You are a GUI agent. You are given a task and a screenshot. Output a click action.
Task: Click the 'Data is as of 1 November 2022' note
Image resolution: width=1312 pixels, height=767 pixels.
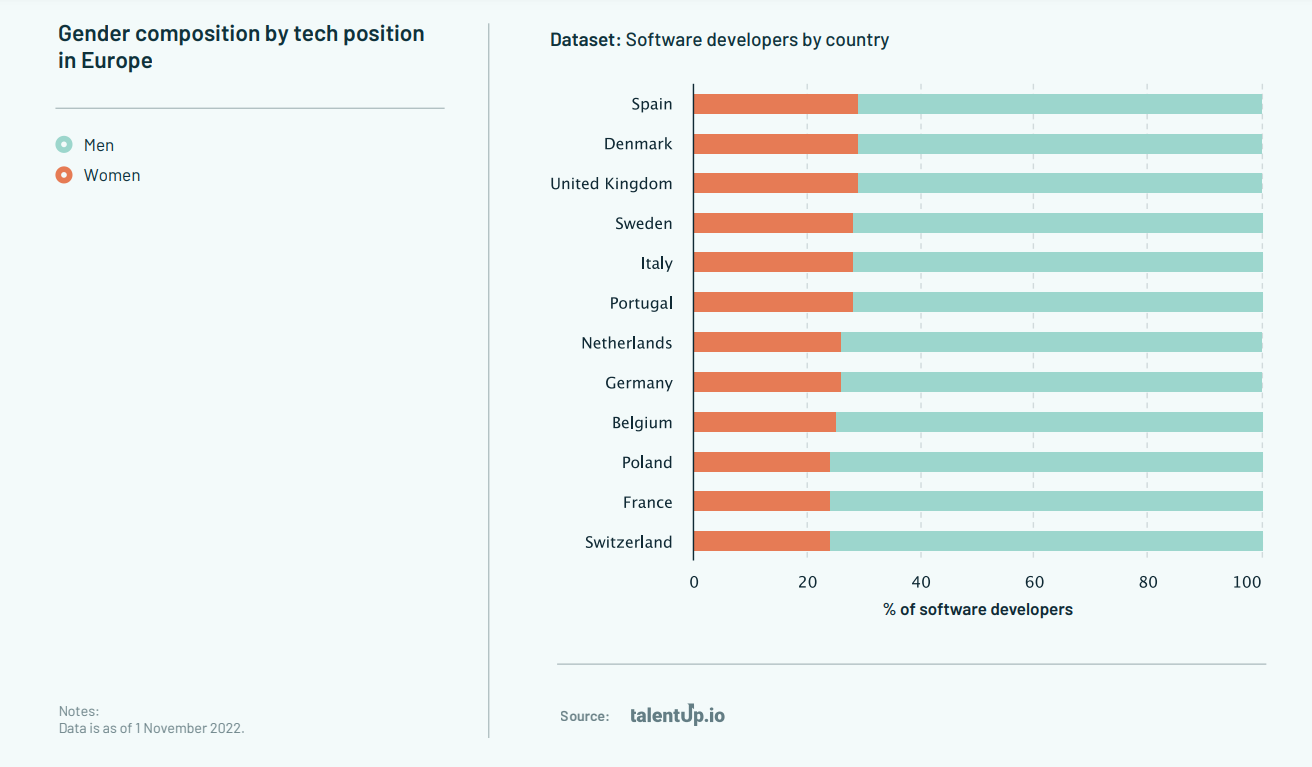click(151, 728)
